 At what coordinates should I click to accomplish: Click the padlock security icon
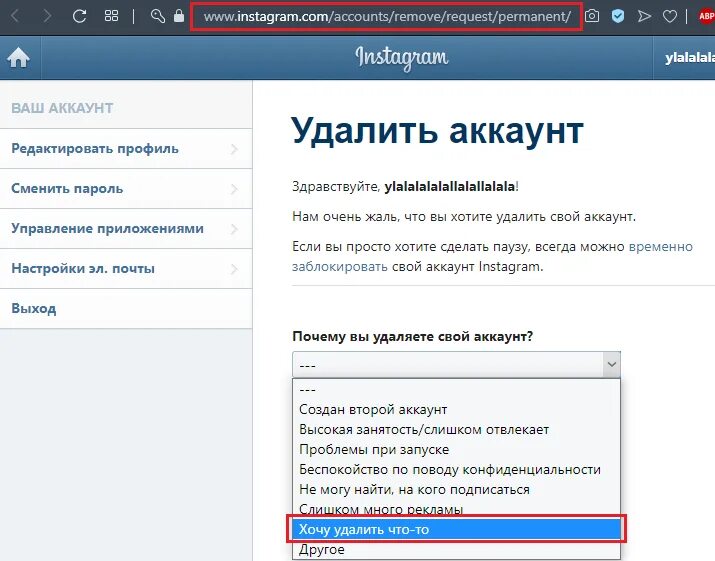179,16
